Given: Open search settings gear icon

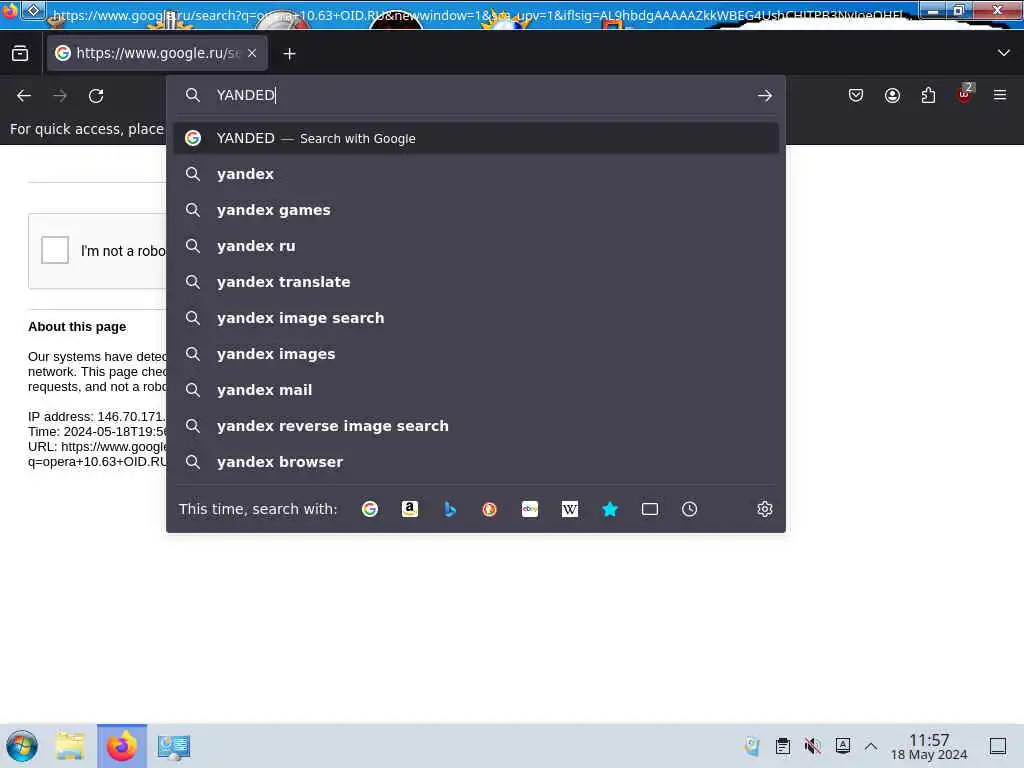Looking at the screenshot, I should tap(765, 509).
